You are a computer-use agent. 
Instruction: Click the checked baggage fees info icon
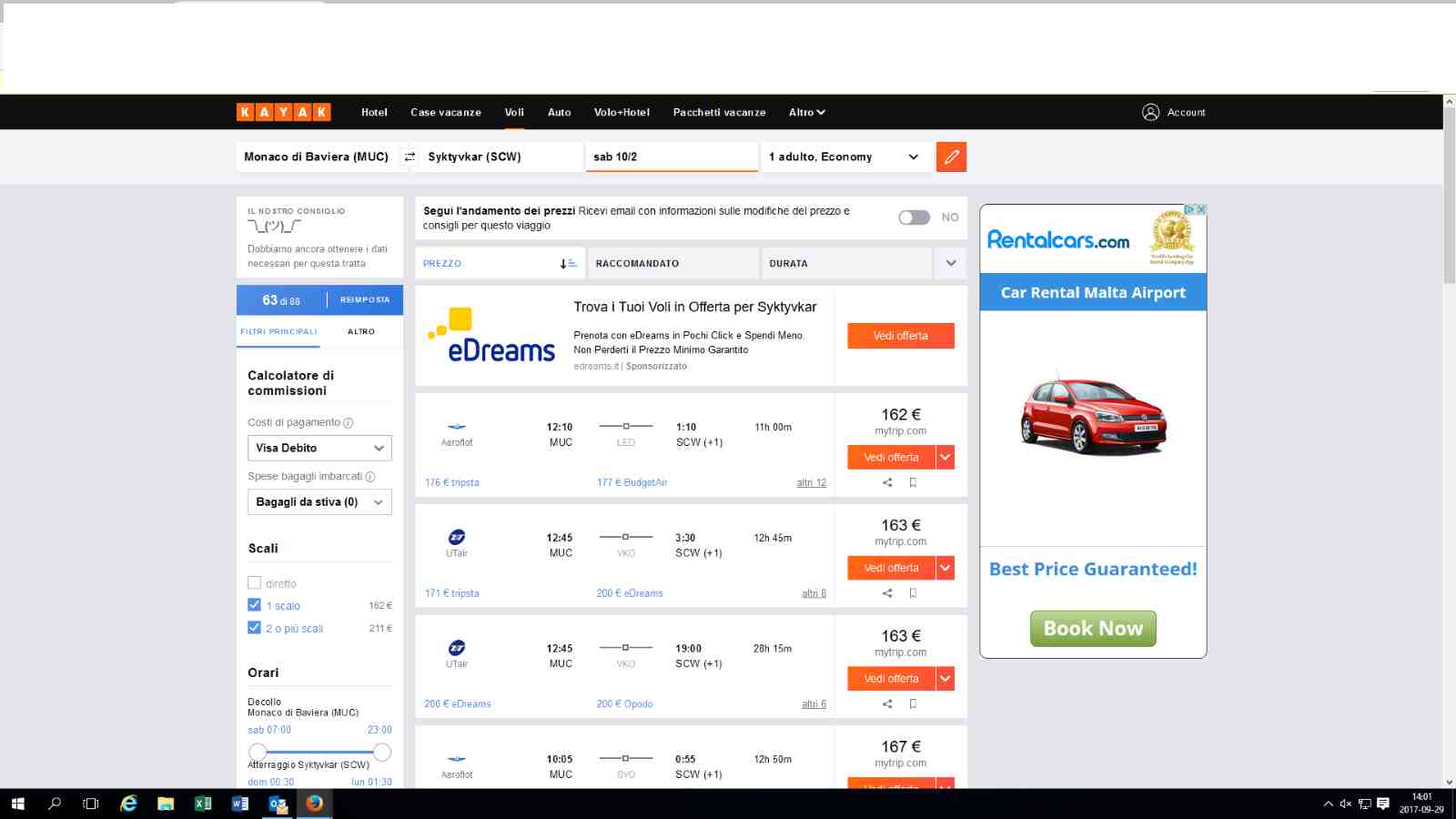[x=370, y=477]
